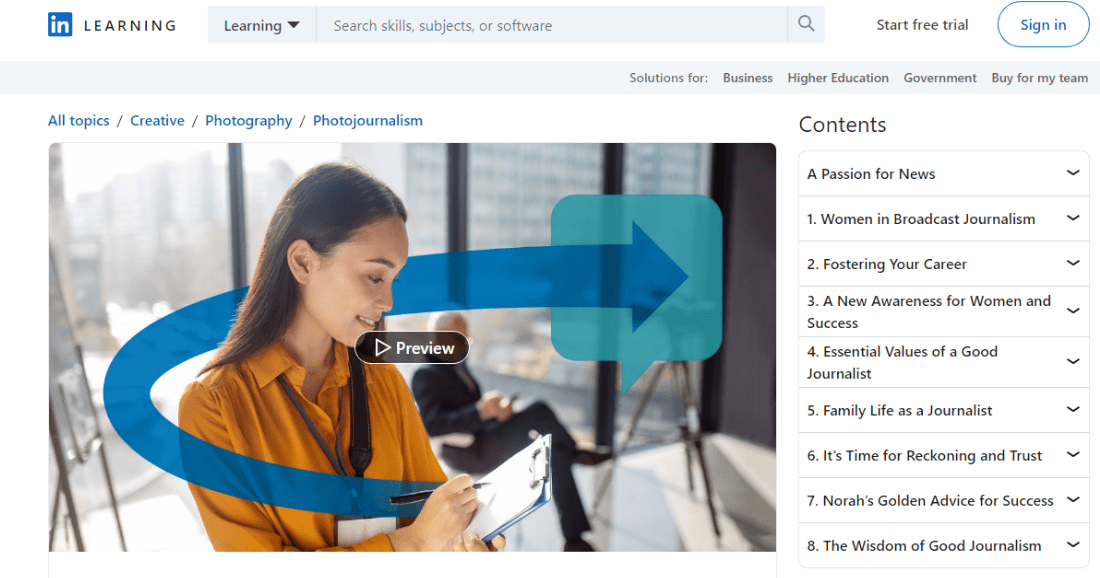Screen dimensions: 1100x578
Task: Click the search magnifier icon
Action: point(806,25)
